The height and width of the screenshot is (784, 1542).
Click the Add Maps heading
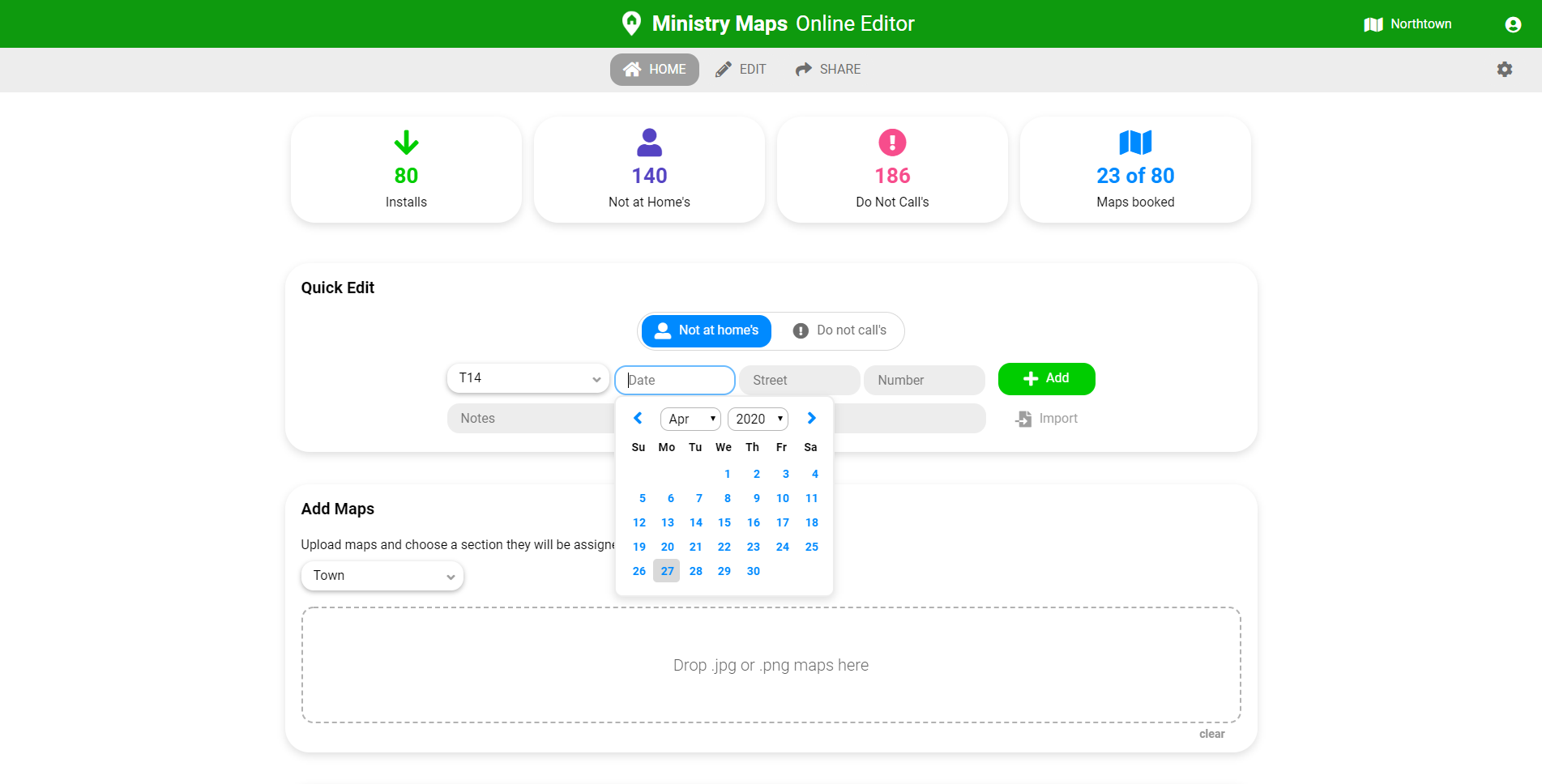tap(338, 509)
